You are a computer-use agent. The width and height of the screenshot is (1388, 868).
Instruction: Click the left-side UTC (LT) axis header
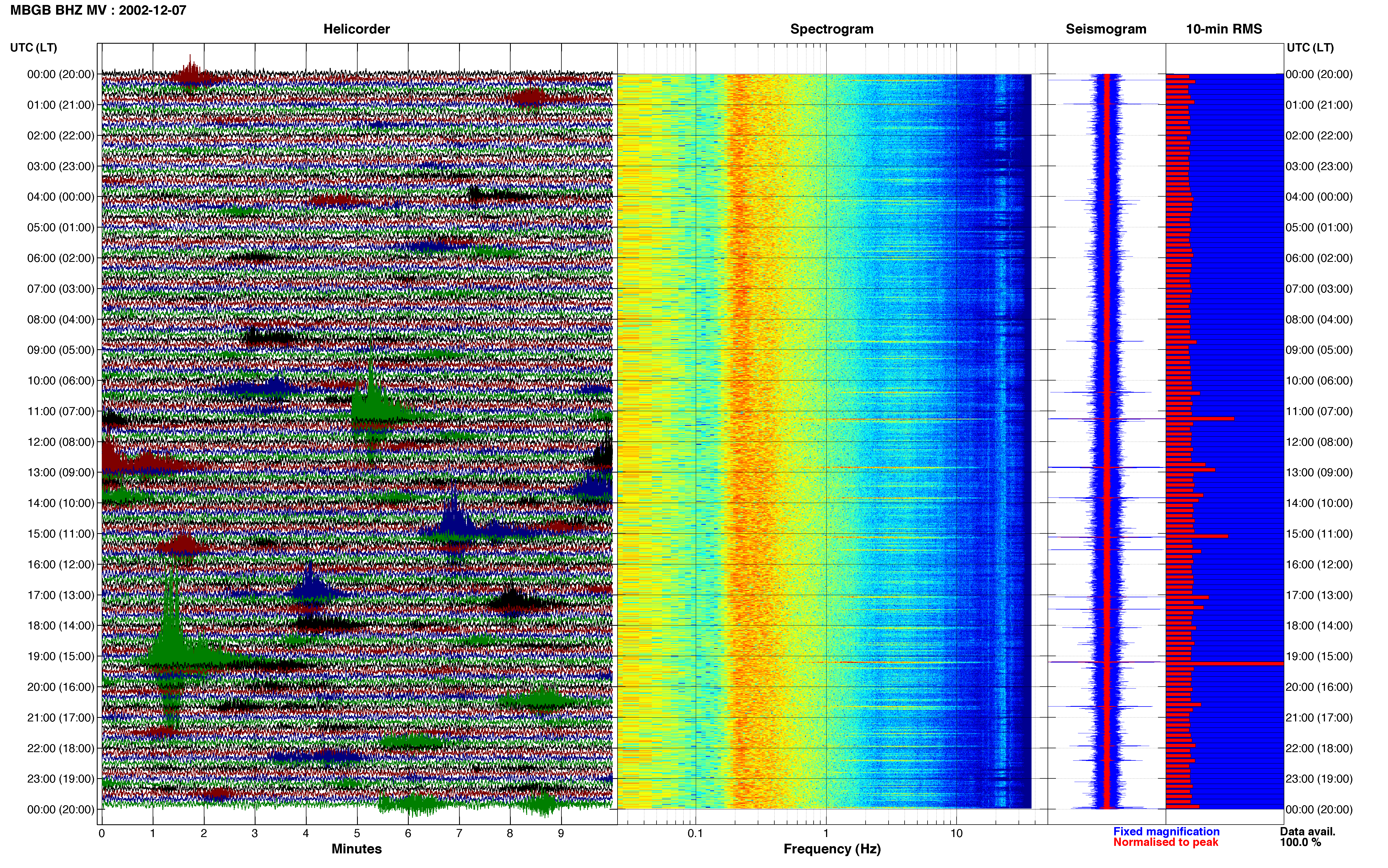click(x=33, y=48)
